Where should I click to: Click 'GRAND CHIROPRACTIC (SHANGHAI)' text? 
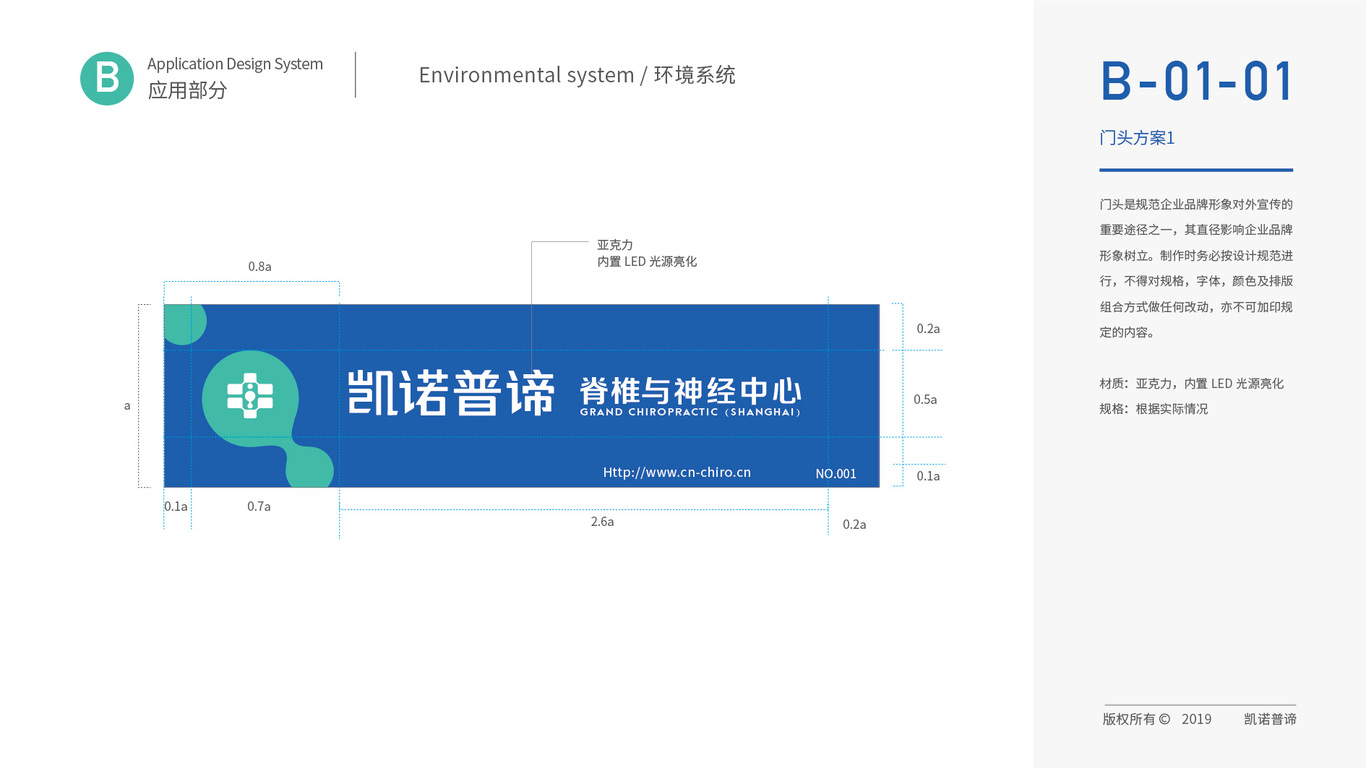tap(690, 412)
